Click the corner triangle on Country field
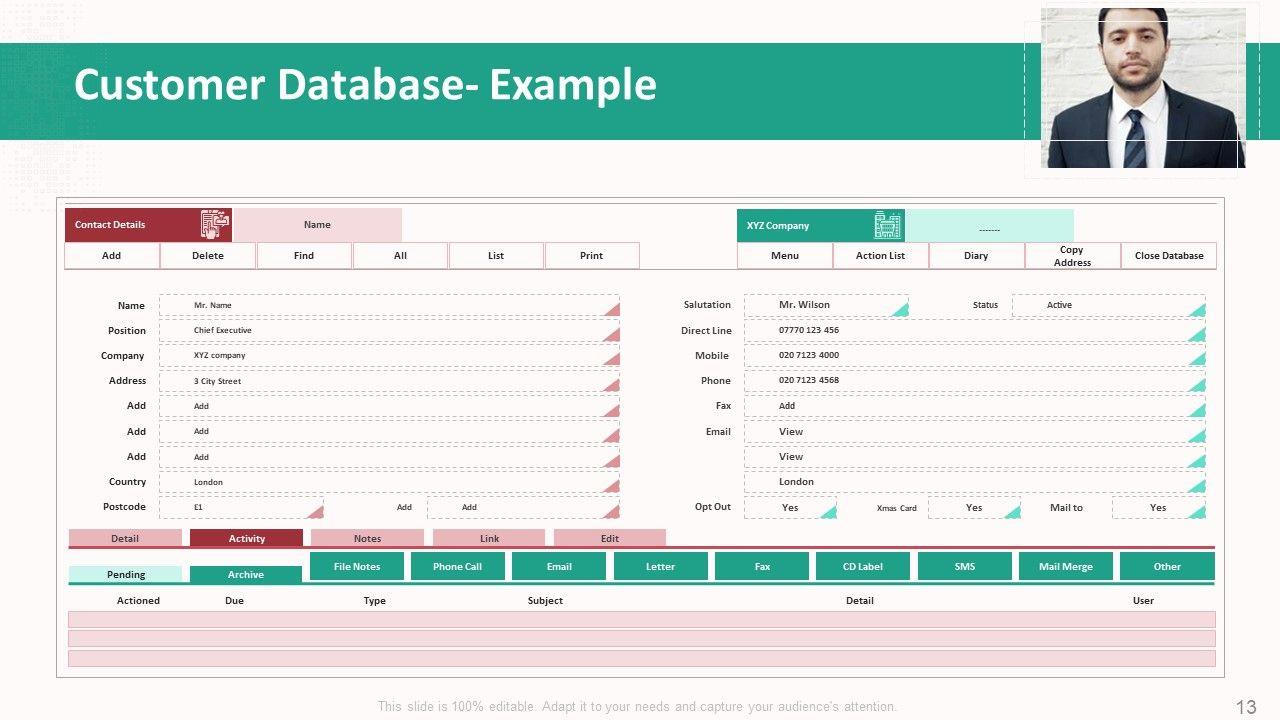 (612, 486)
